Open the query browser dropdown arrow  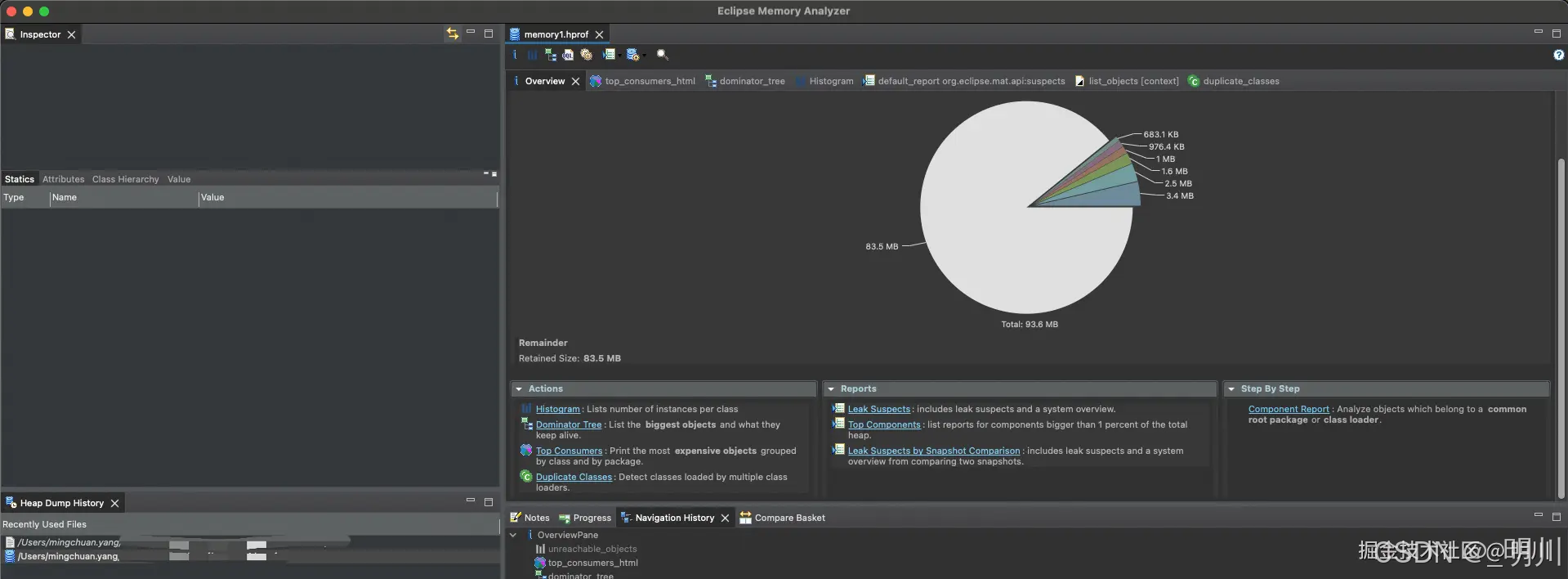click(644, 56)
